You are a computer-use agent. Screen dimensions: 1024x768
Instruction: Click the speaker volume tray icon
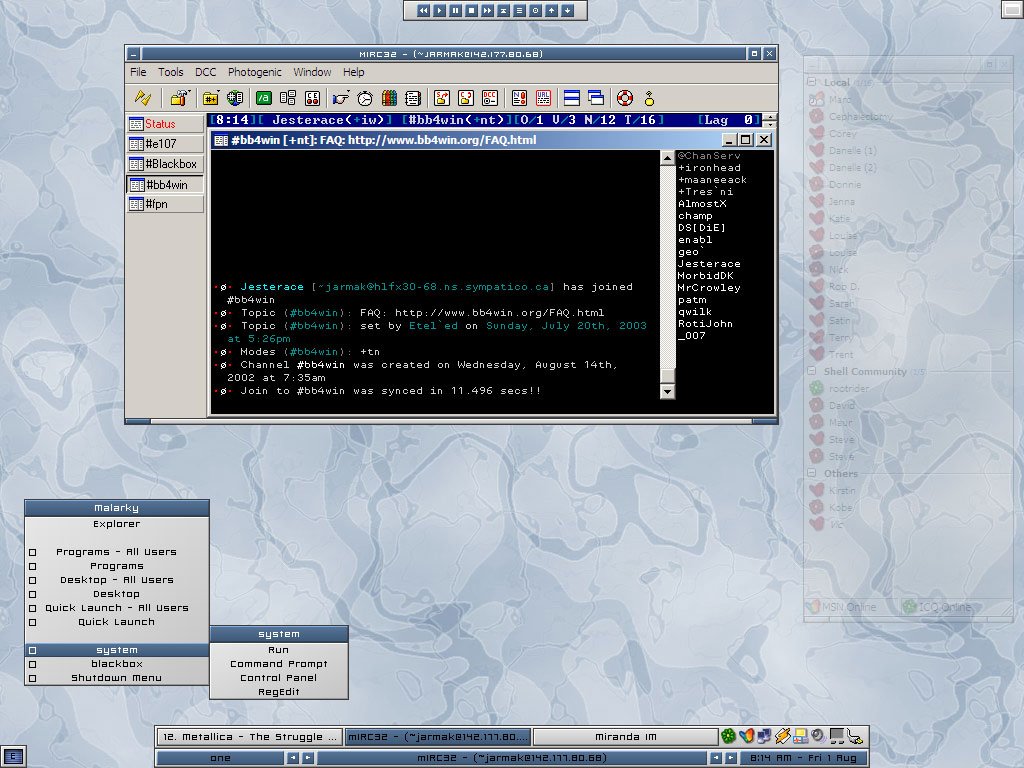(818, 736)
